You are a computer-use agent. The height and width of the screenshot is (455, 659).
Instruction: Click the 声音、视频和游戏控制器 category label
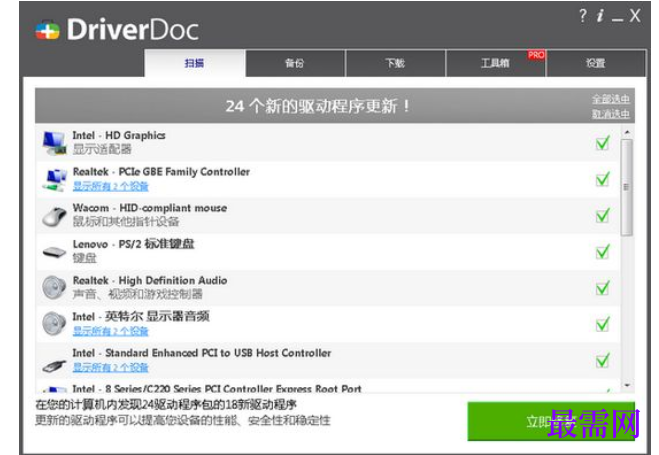[x=137, y=294]
